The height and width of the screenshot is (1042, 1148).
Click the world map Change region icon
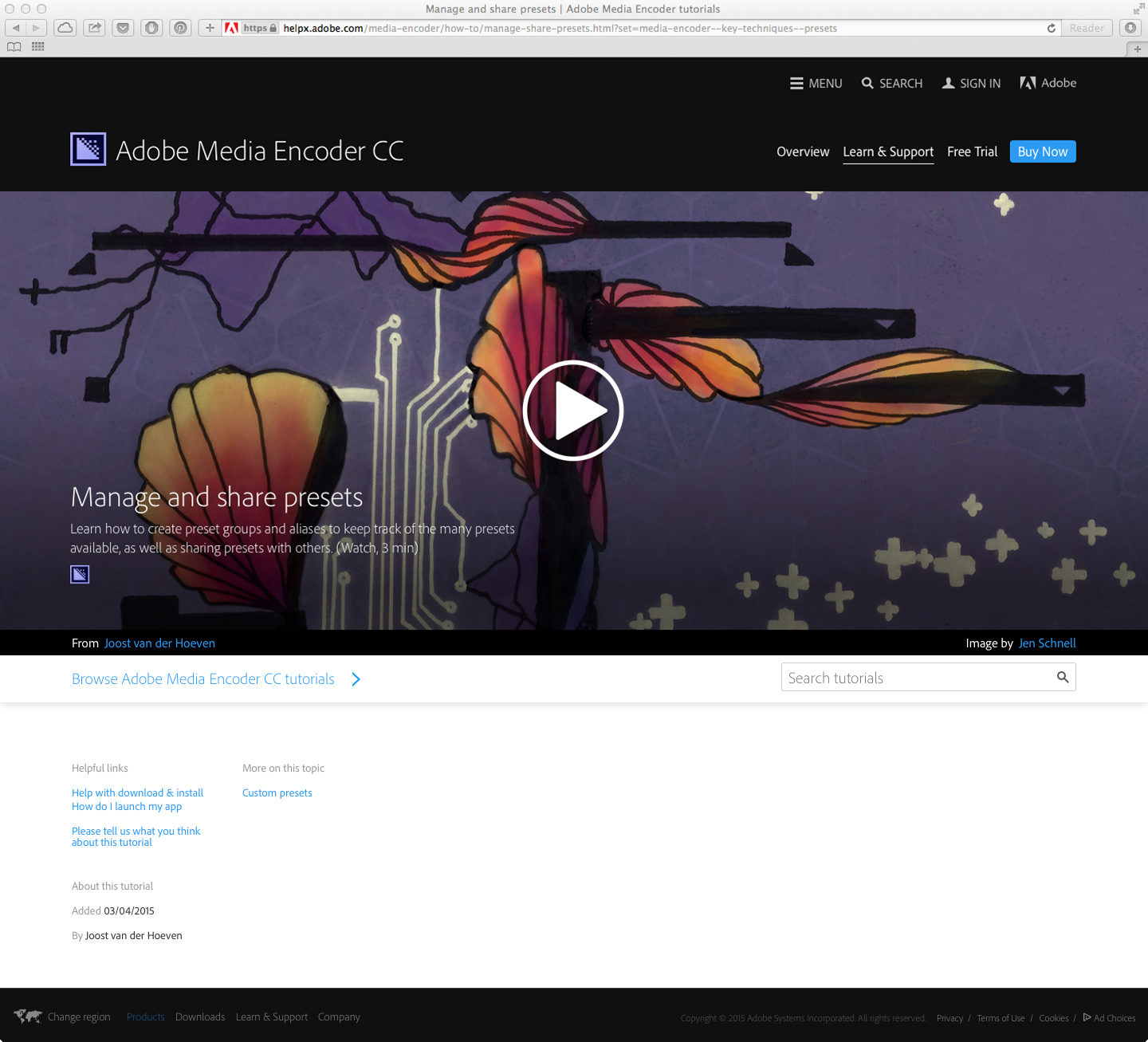pos(28,1016)
